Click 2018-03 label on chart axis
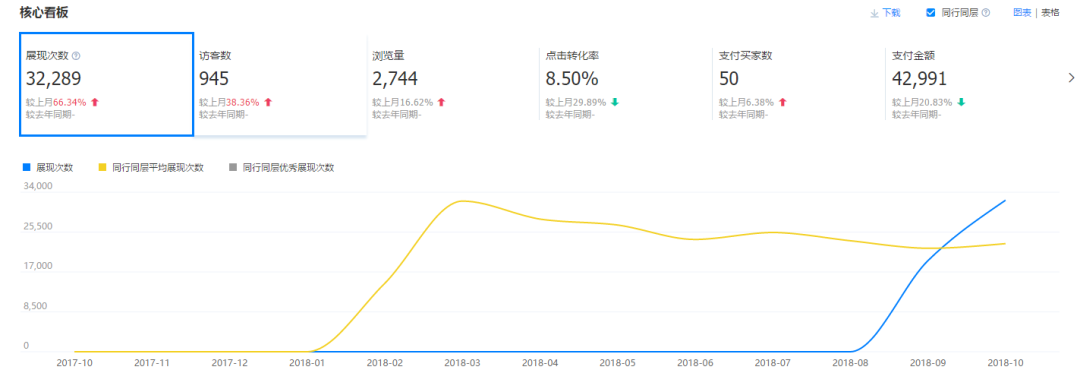Image resolution: width=1080 pixels, height=392 pixels. click(x=461, y=362)
